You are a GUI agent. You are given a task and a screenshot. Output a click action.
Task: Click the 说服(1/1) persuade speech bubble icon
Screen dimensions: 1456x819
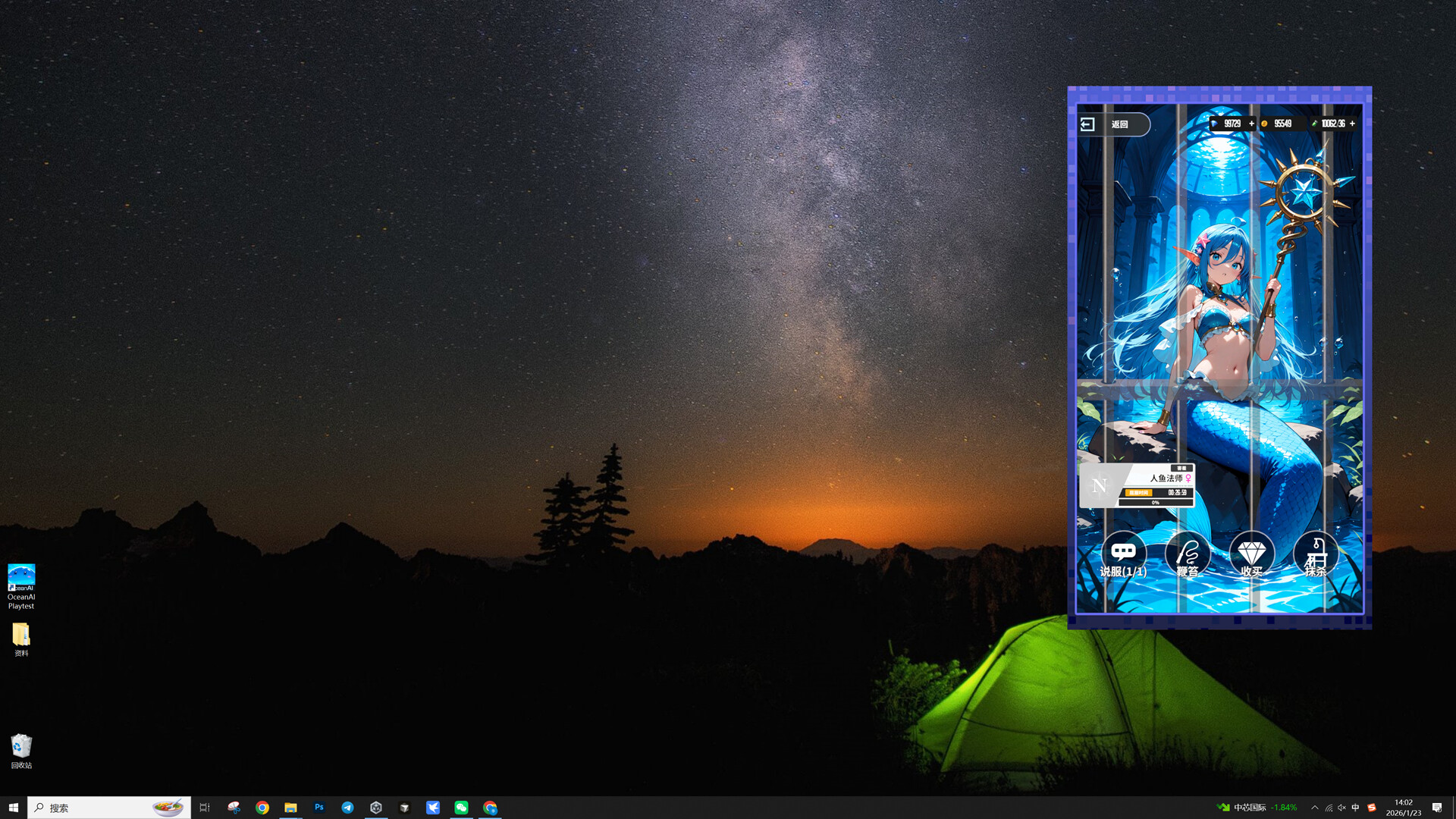1123,553
